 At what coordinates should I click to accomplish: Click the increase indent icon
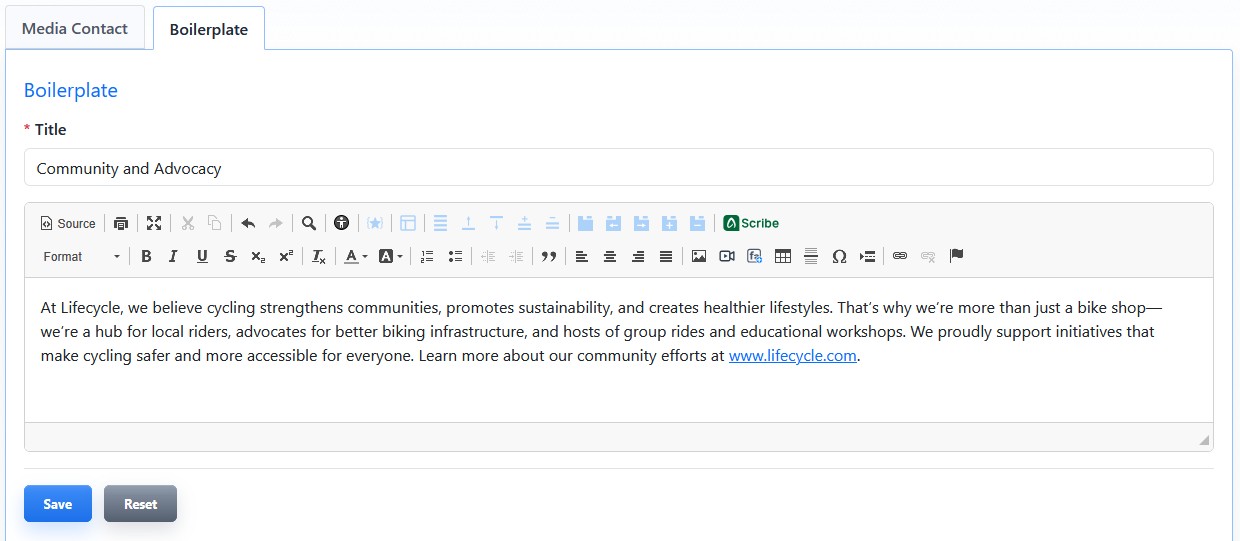click(x=516, y=257)
